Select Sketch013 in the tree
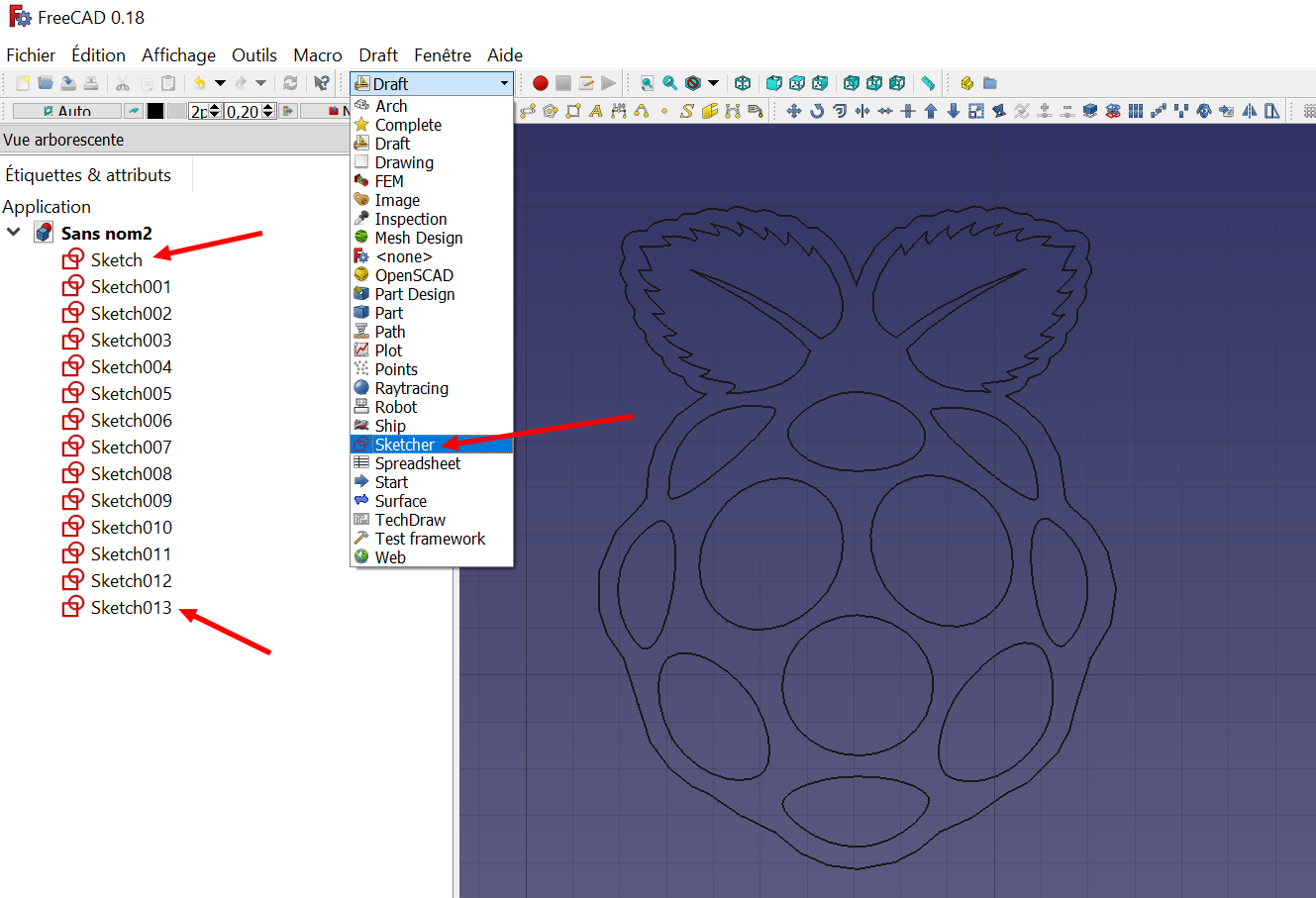Screen dimensions: 1316x898 117,607
